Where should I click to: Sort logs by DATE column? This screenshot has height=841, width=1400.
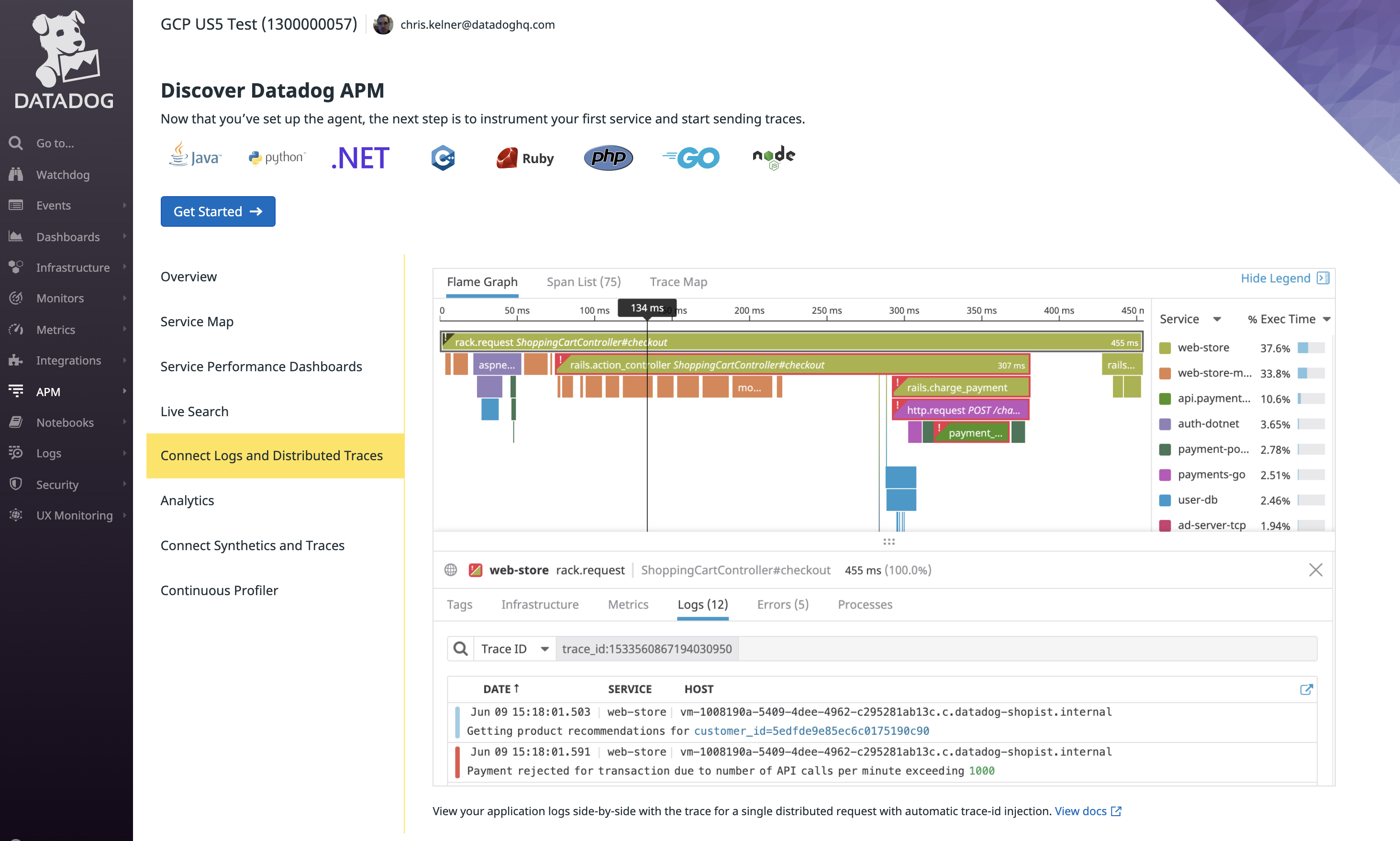tap(501, 688)
